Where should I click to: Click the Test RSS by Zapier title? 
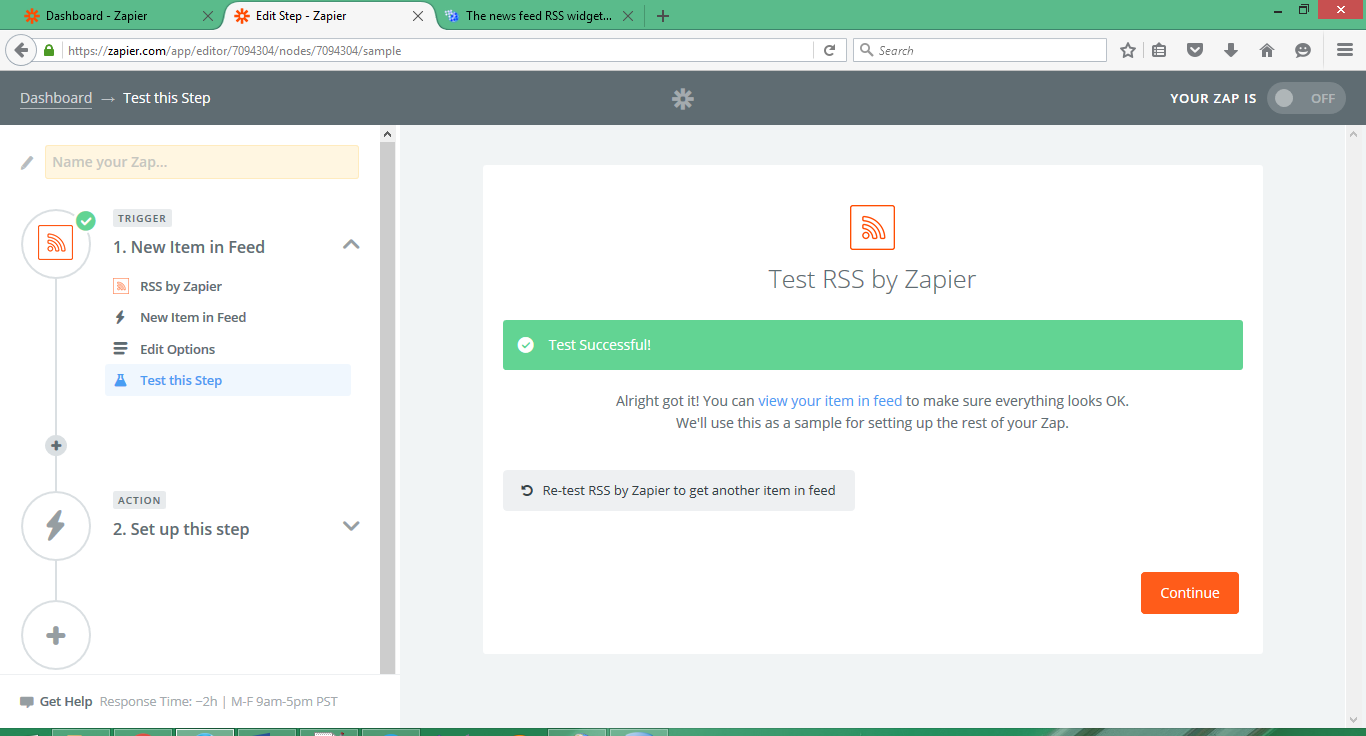pos(872,279)
